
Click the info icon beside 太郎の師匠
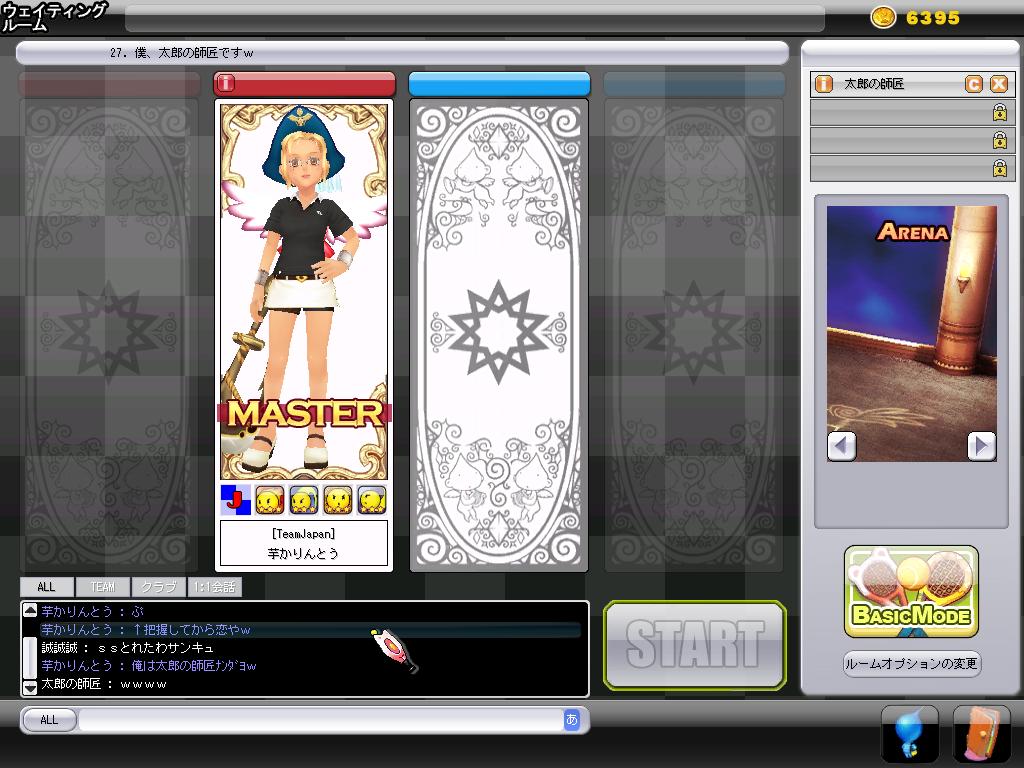coord(824,85)
